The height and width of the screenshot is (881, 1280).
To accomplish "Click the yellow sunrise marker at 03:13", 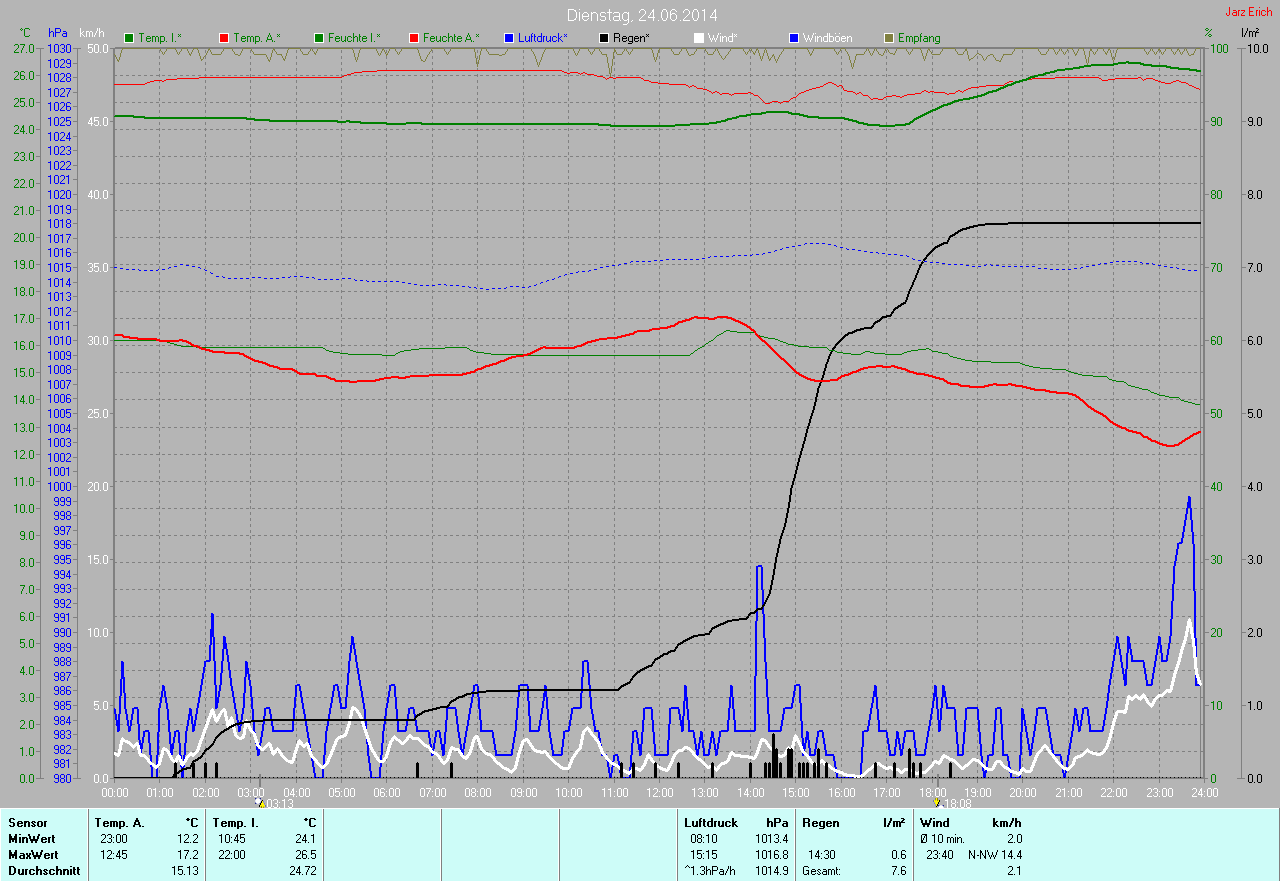I will pyautogui.click(x=259, y=802).
